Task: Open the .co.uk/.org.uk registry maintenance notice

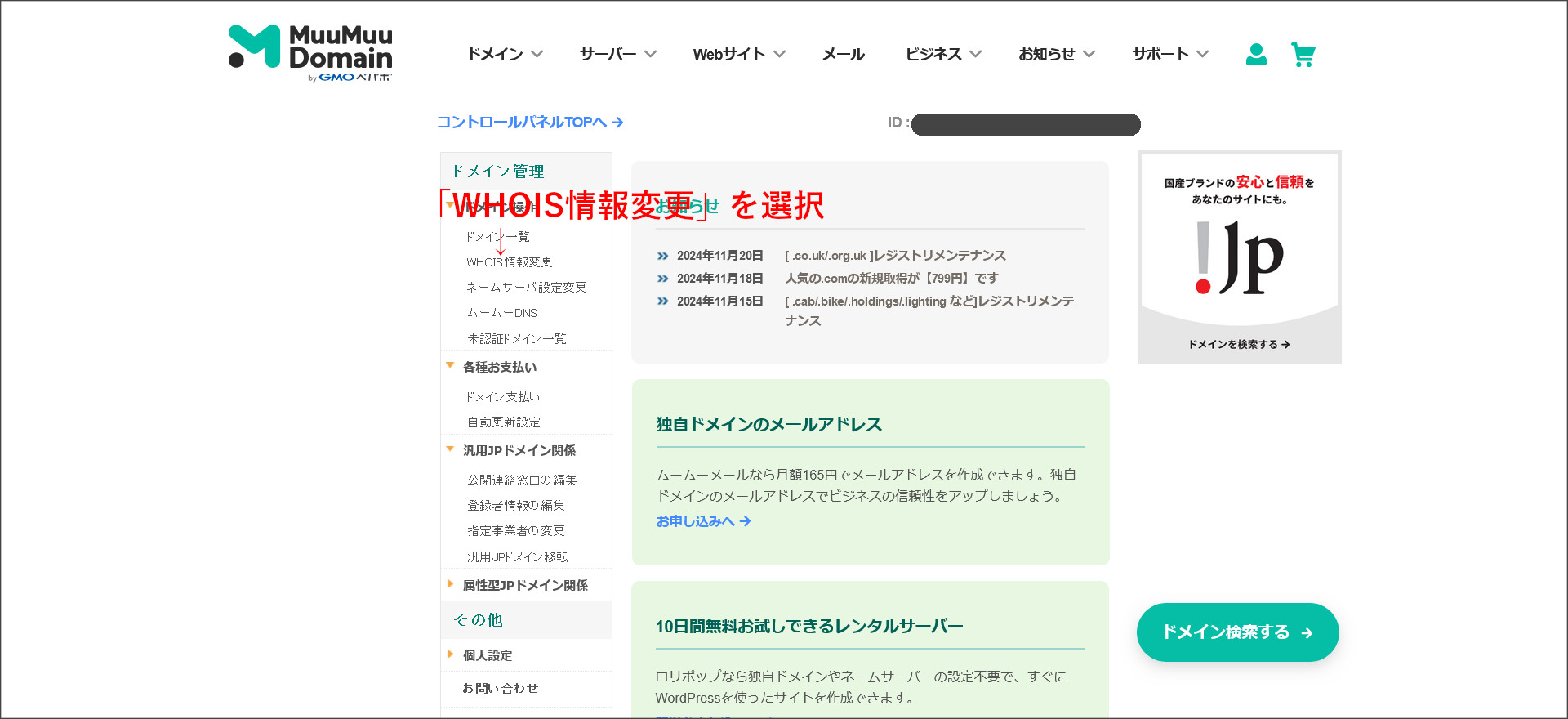Action: click(x=895, y=256)
